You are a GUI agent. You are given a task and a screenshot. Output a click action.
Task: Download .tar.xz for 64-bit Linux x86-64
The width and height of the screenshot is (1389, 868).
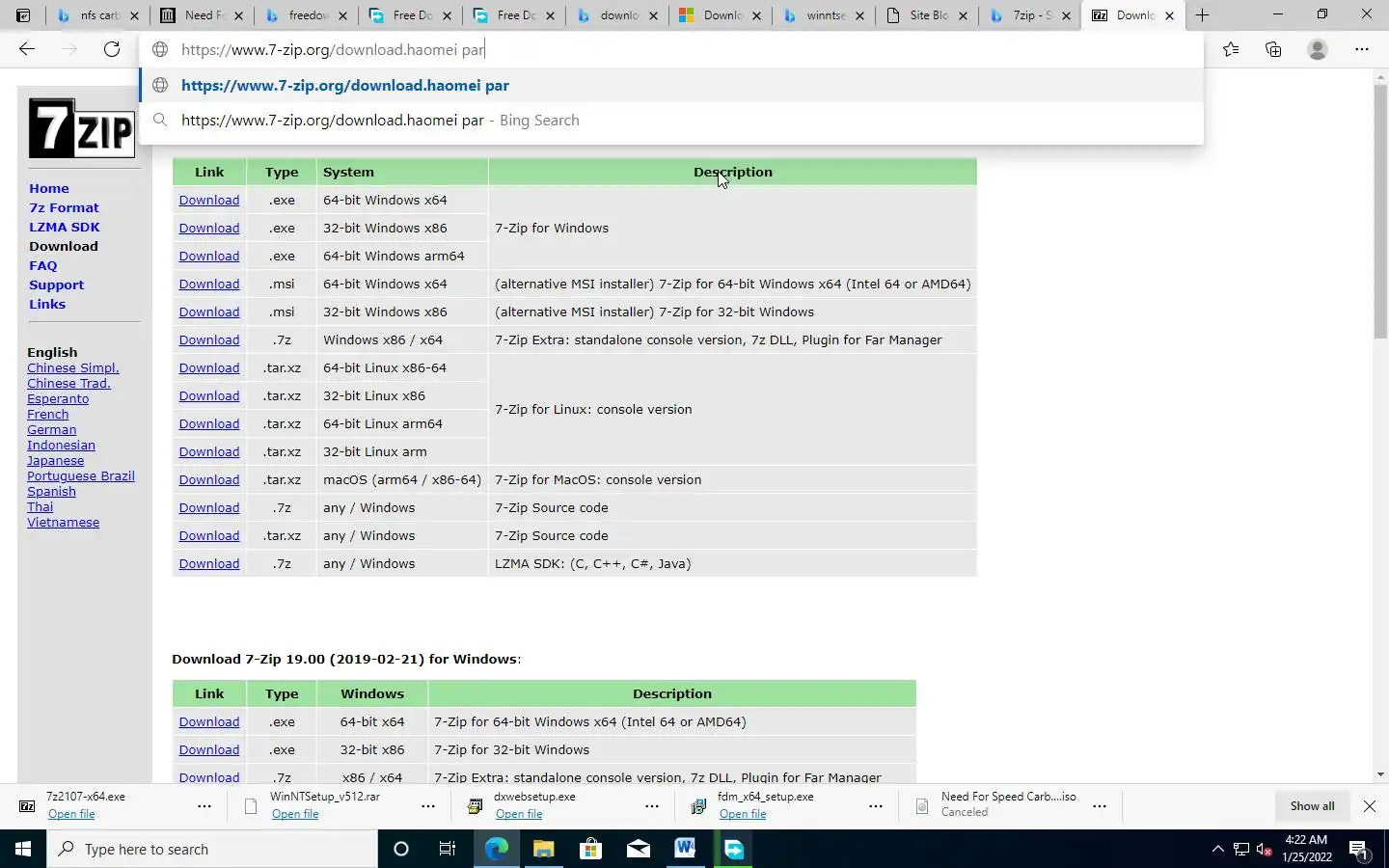click(x=209, y=367)
